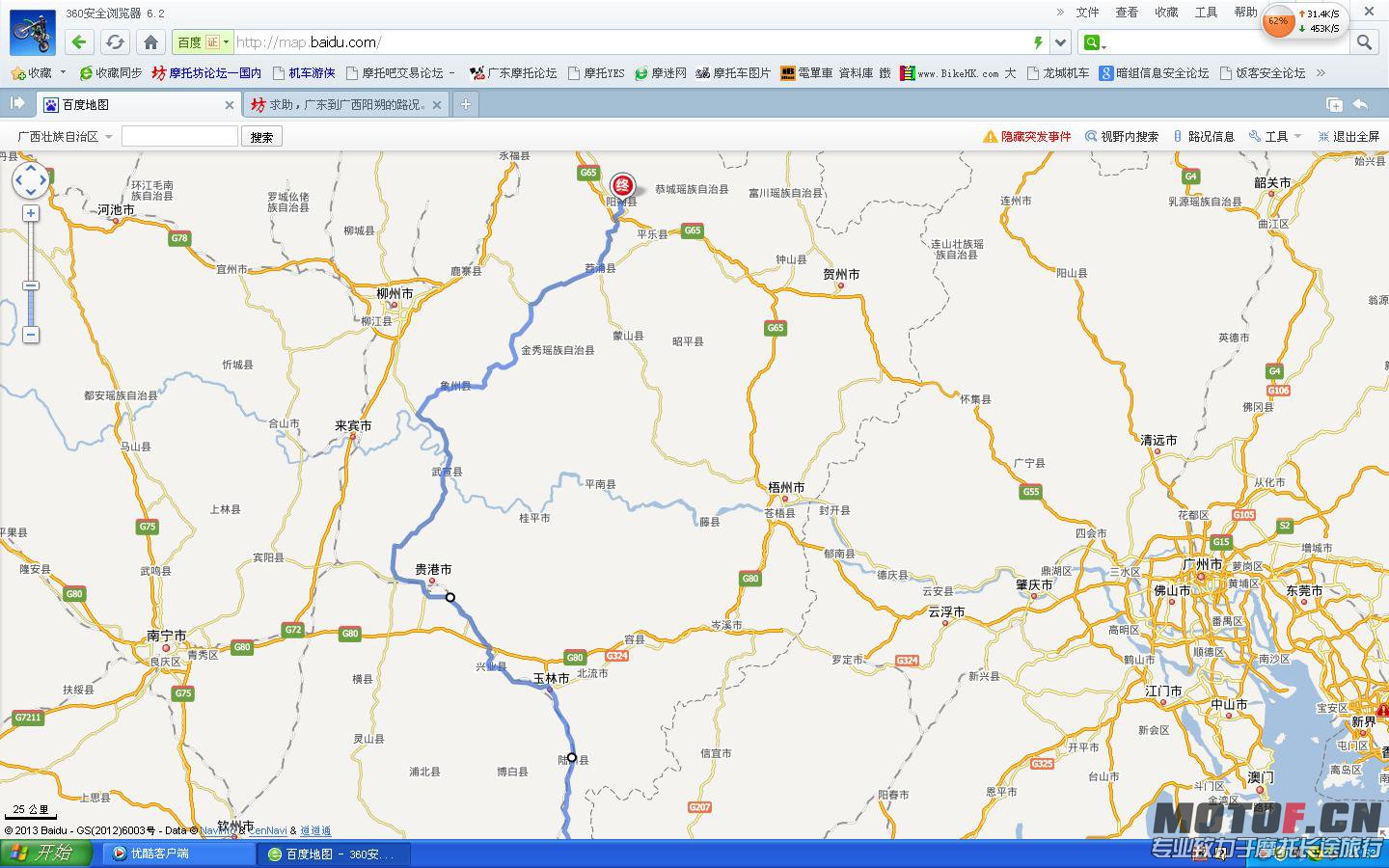Viewport: 1389px width, 868px height.
Task: Open the 帮助 menu
Action: (1245, 13)
